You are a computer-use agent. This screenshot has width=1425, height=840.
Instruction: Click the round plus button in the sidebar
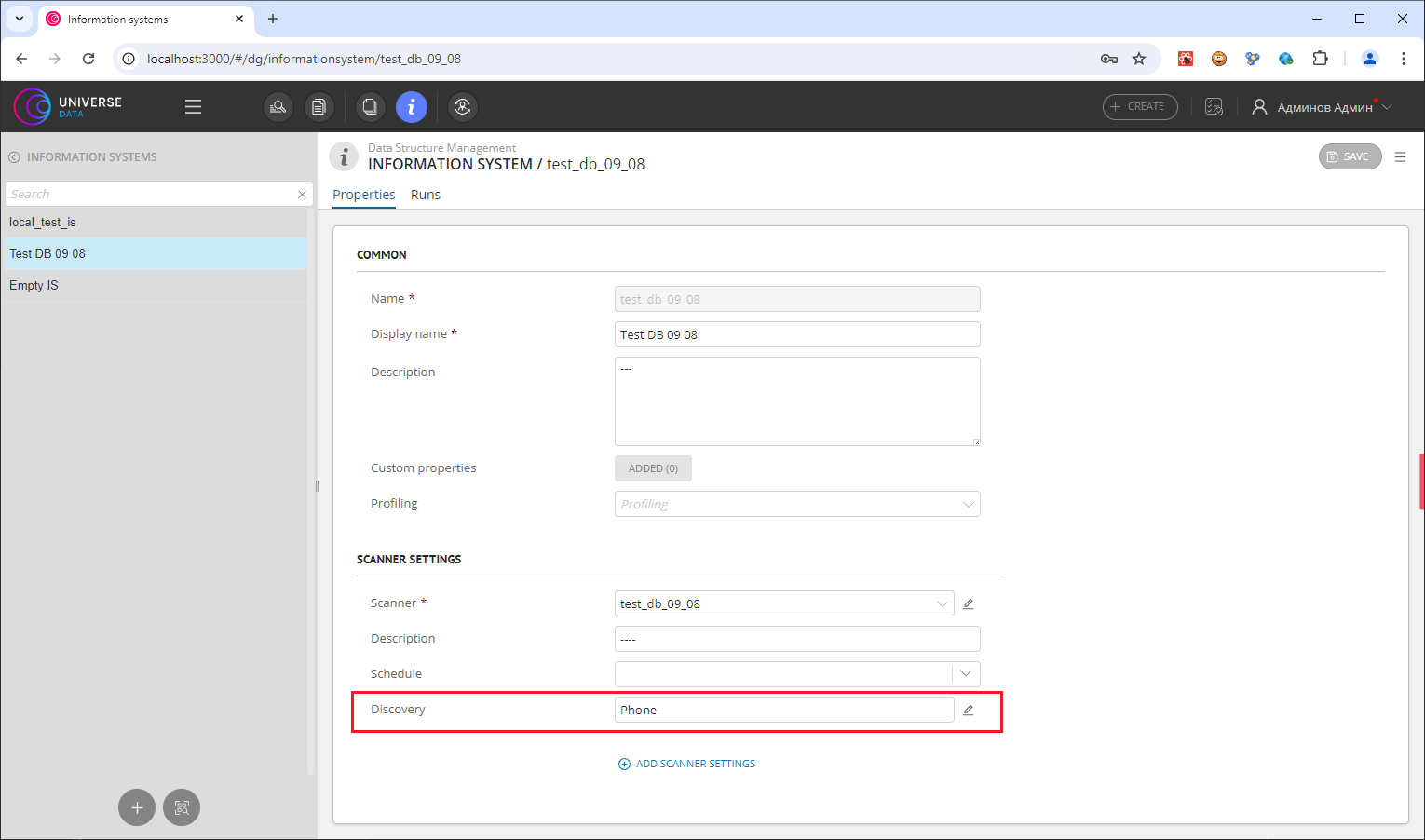[137, 807]
